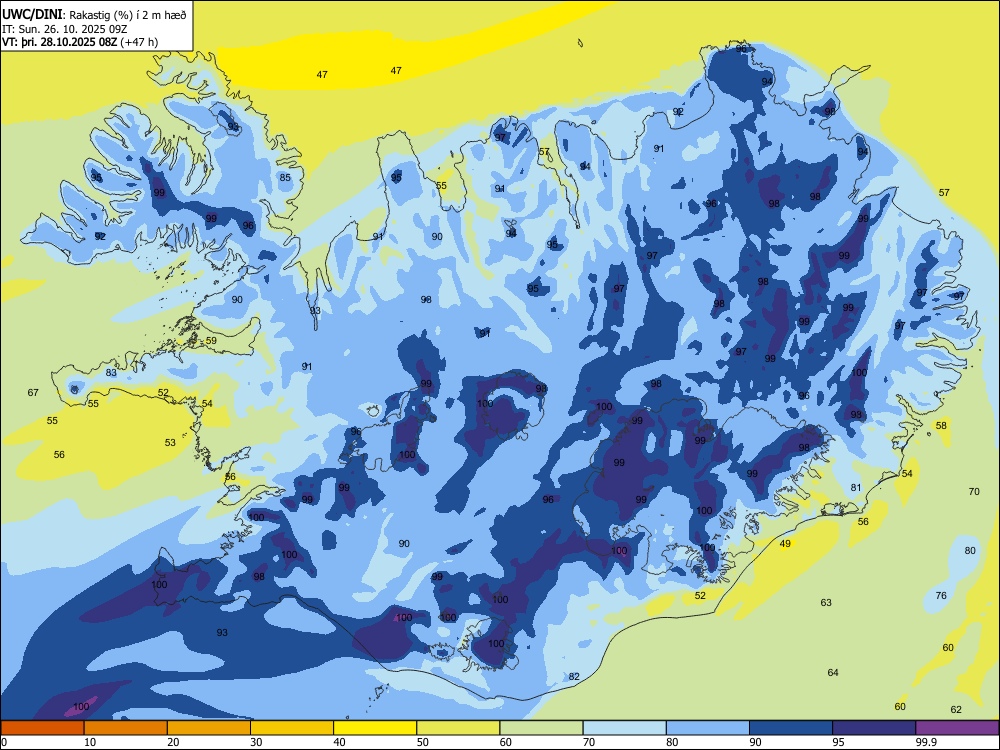
Task: Click the humidity value '59' on the map
Action: coord(211,341)
